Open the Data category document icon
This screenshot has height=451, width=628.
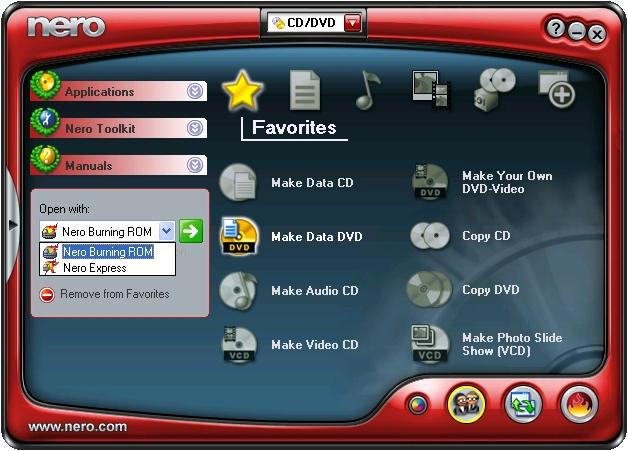(305, 91)
